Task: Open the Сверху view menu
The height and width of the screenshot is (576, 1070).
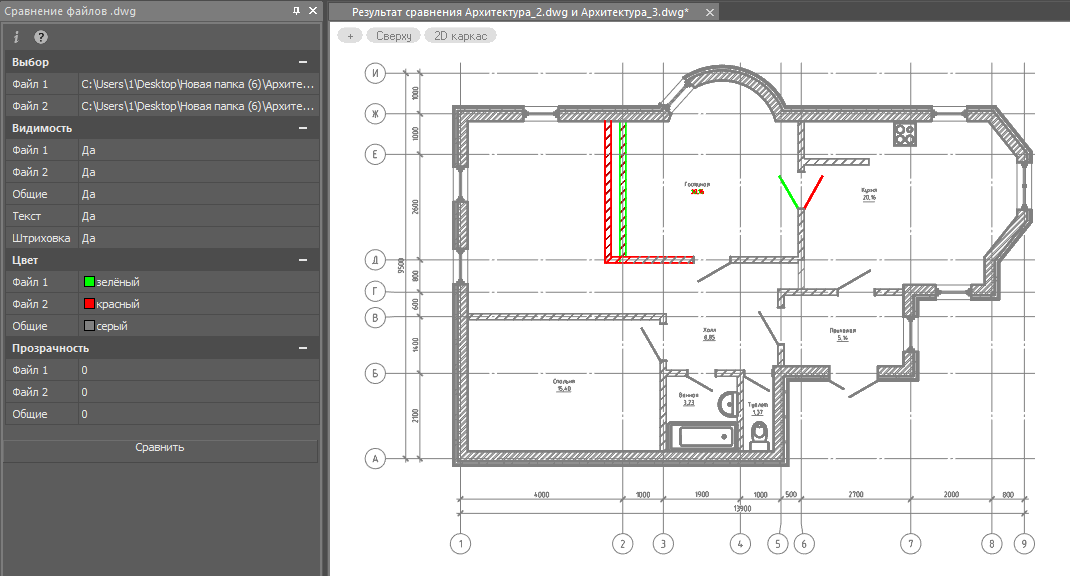Action: pos(394,35)
